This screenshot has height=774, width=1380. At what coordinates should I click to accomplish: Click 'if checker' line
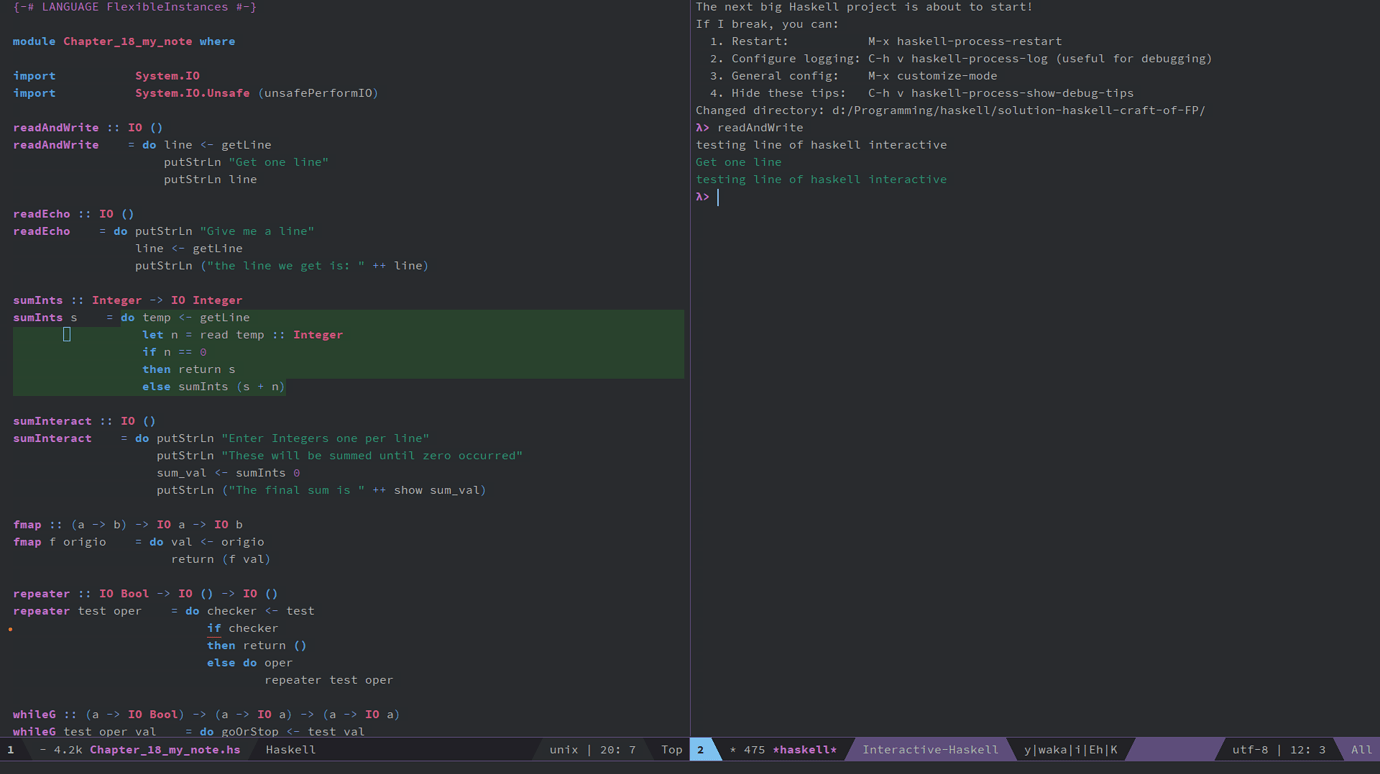(x=242, y=628)
